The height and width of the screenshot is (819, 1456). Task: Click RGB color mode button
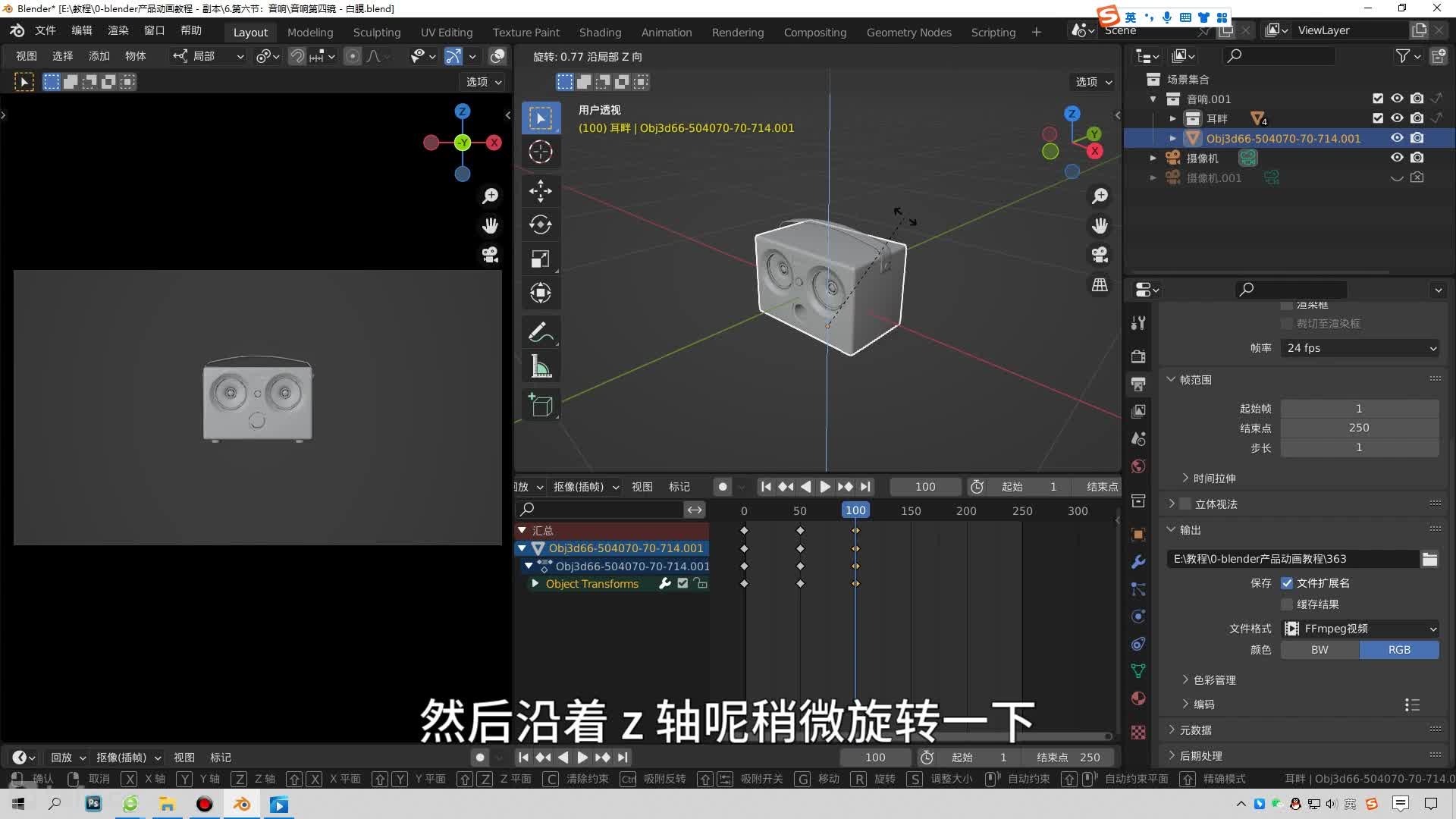click(1398, 650)
